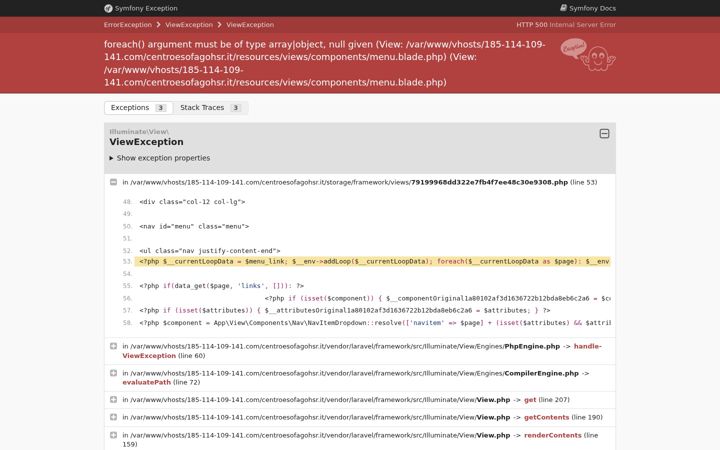Click the ViewException heading title
The image size is (720, 450).
(146, 142)
